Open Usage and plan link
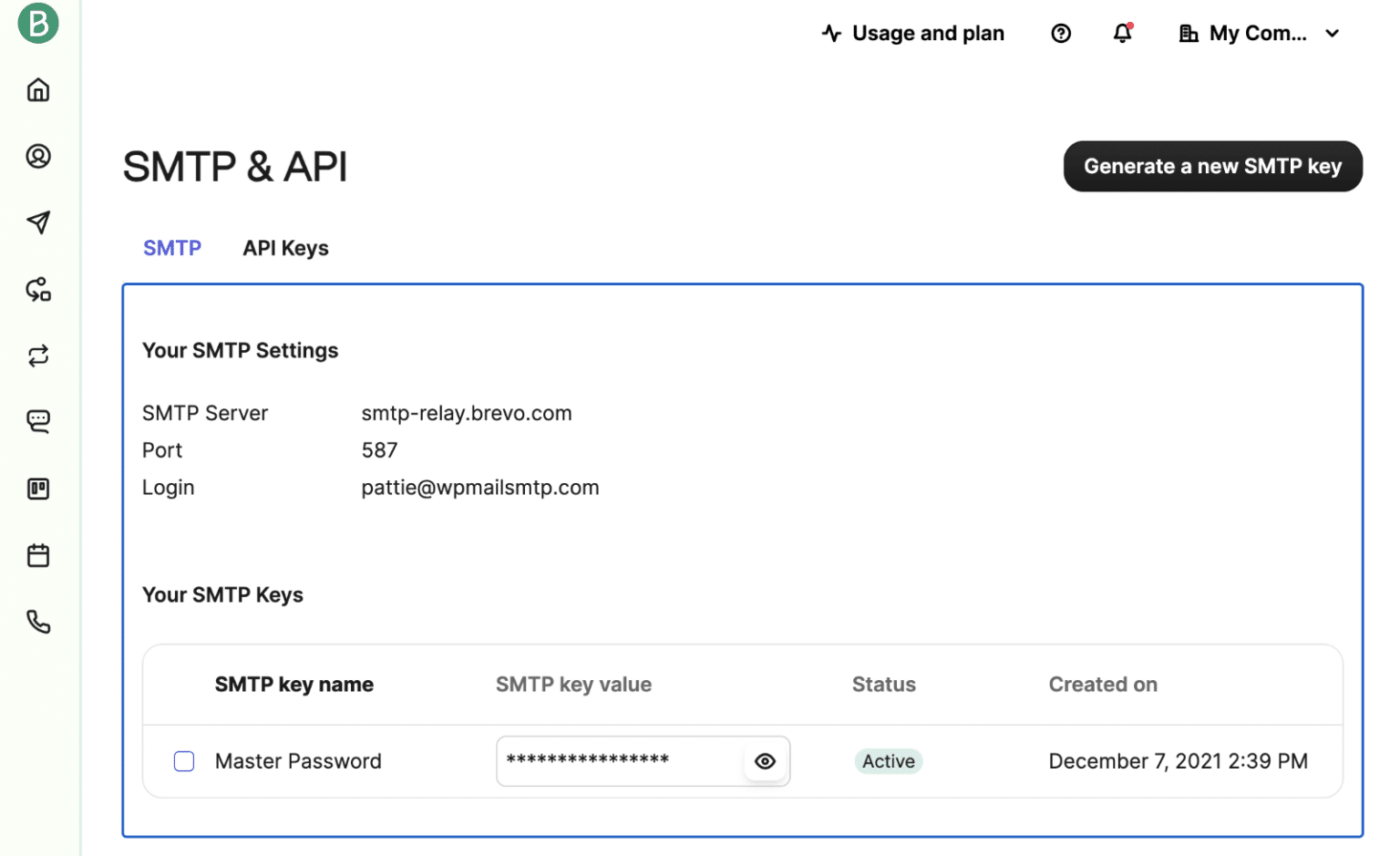The width and height of the screenshot is (1400, 856). point(913,34)
